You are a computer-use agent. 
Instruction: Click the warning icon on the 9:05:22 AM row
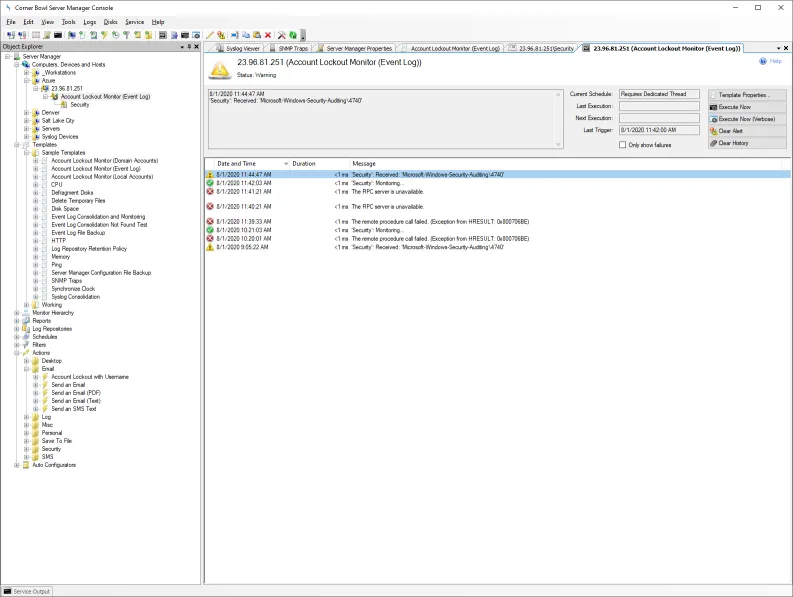[210, 247]
